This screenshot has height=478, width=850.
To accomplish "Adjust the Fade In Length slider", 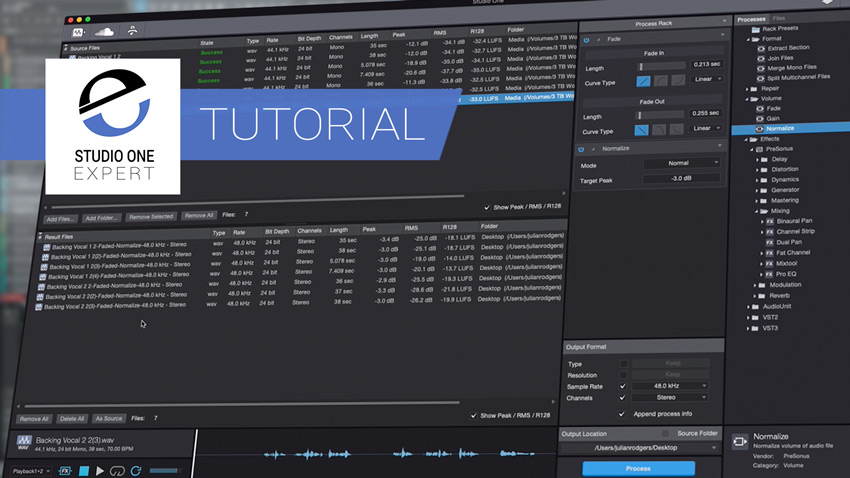I will (661, 67).
